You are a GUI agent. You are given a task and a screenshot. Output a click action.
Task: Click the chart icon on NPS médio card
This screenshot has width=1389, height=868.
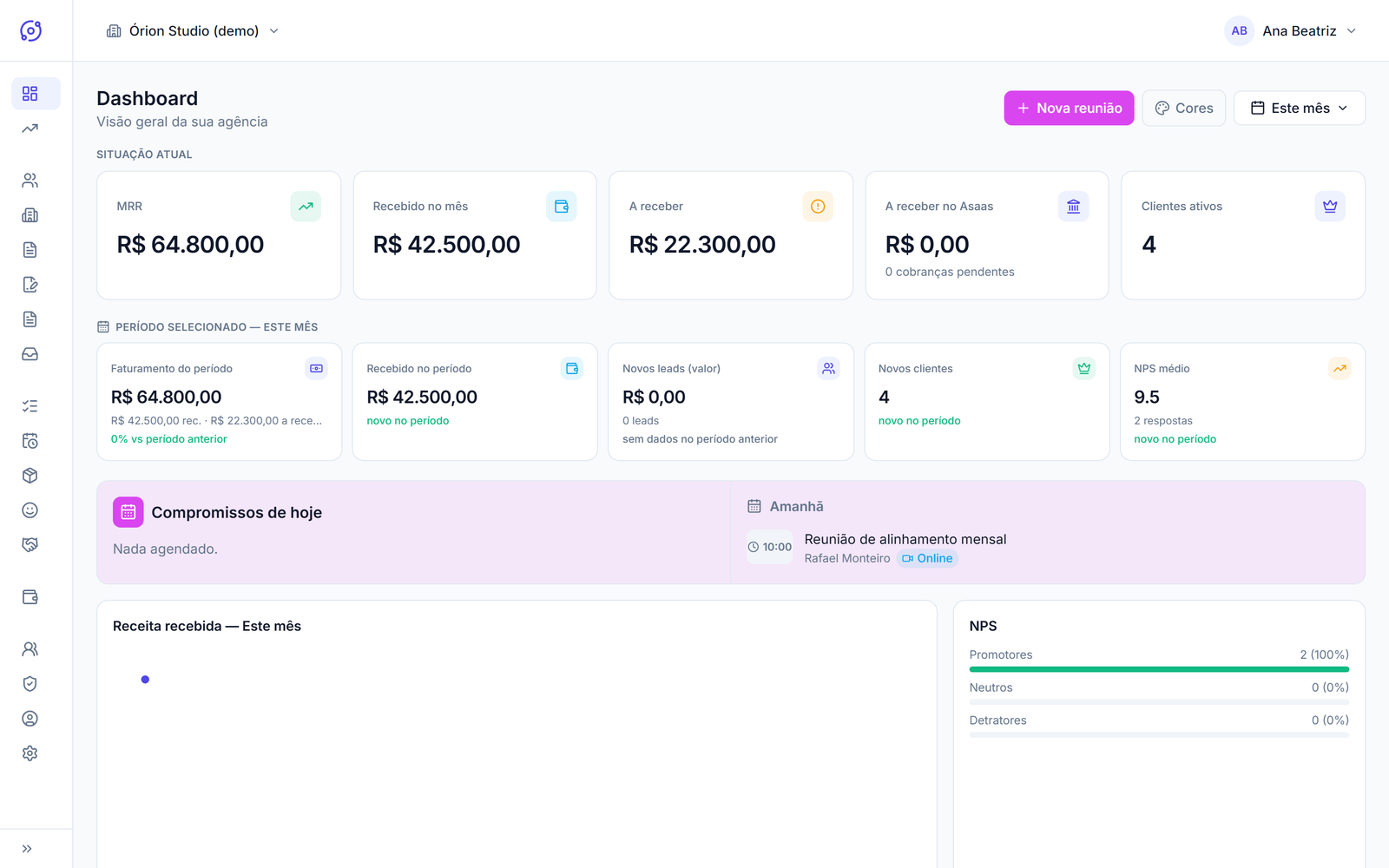[x=1340, y=369]
